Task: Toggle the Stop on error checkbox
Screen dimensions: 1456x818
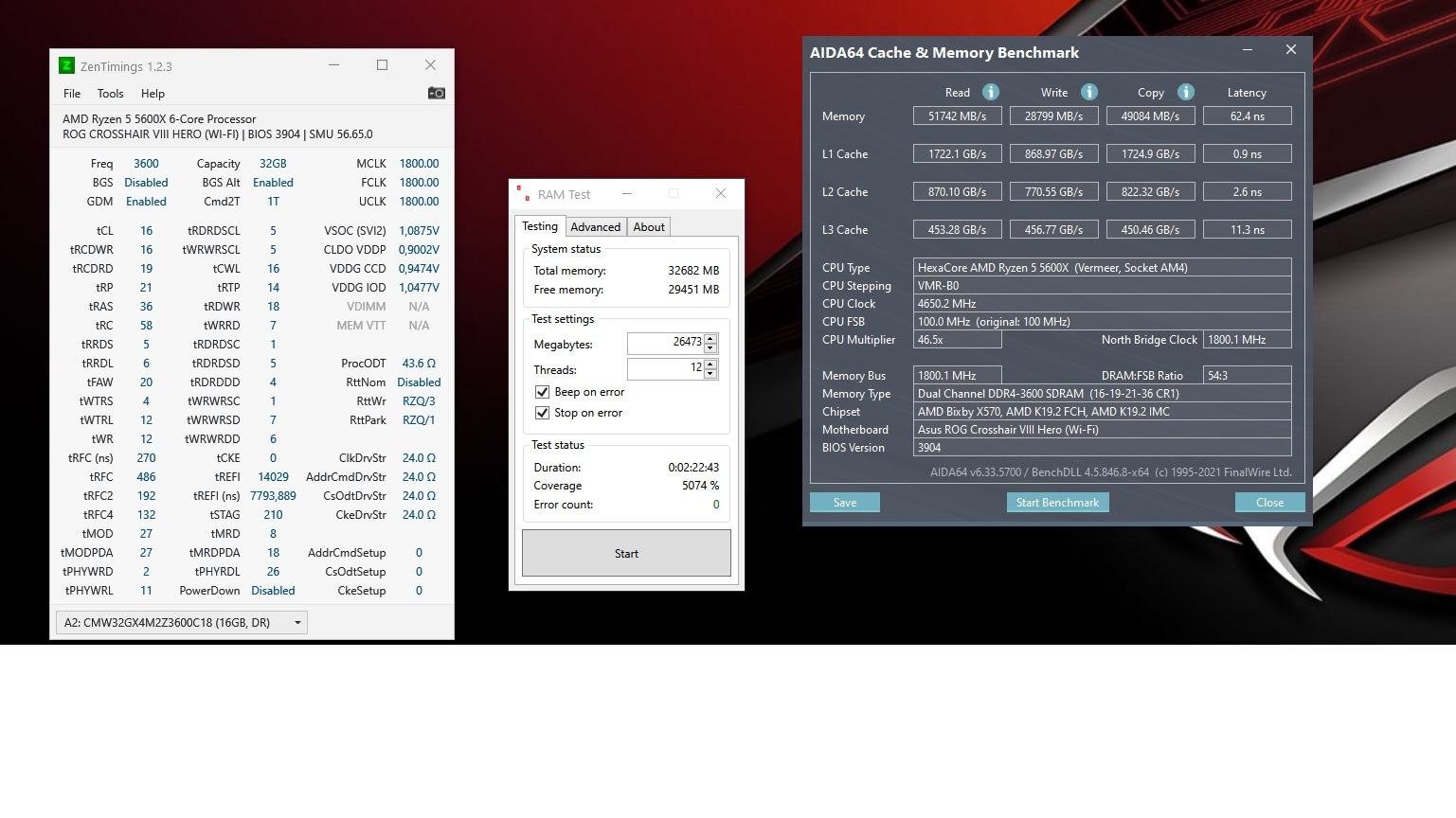Action: point(542,413)
